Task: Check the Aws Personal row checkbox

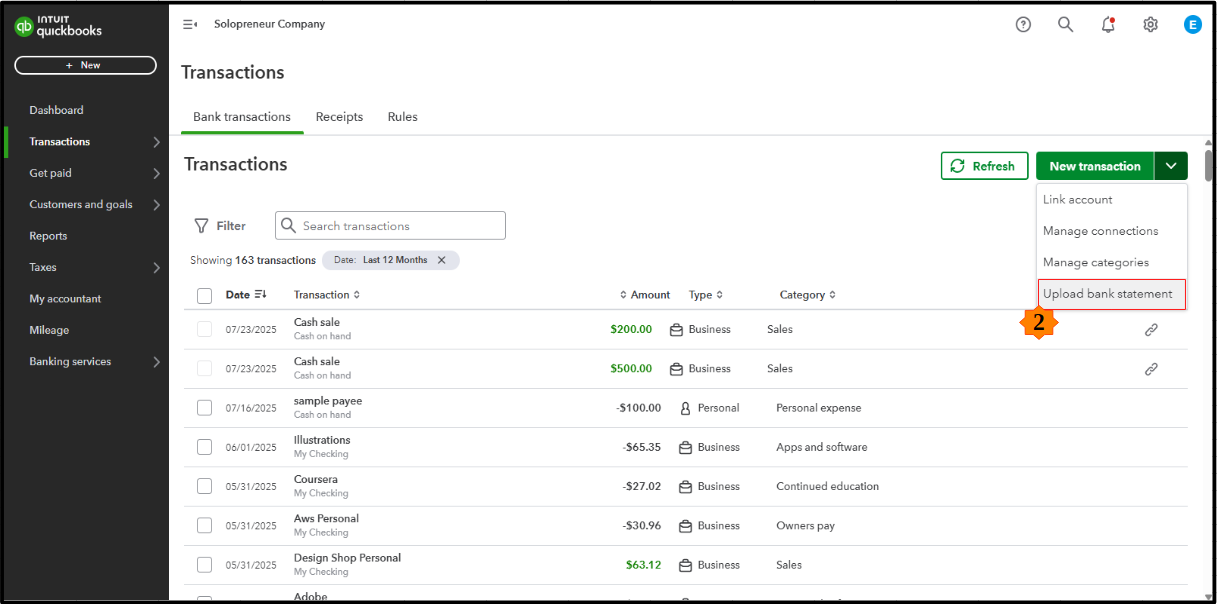Action: point(205,525)
